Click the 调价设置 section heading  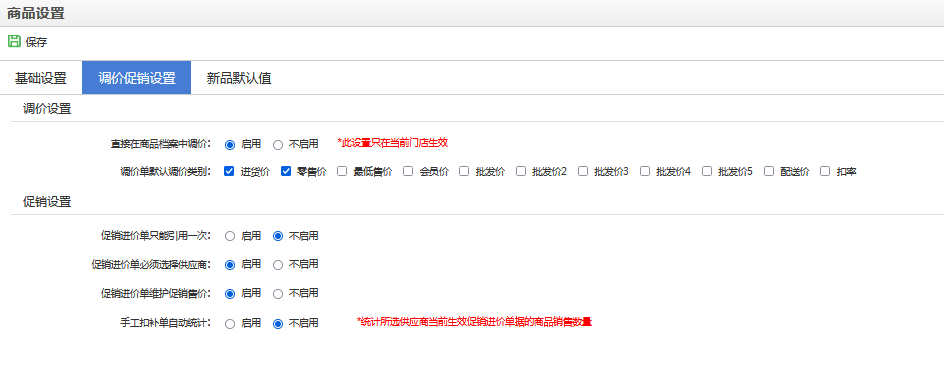pos(47,109)
